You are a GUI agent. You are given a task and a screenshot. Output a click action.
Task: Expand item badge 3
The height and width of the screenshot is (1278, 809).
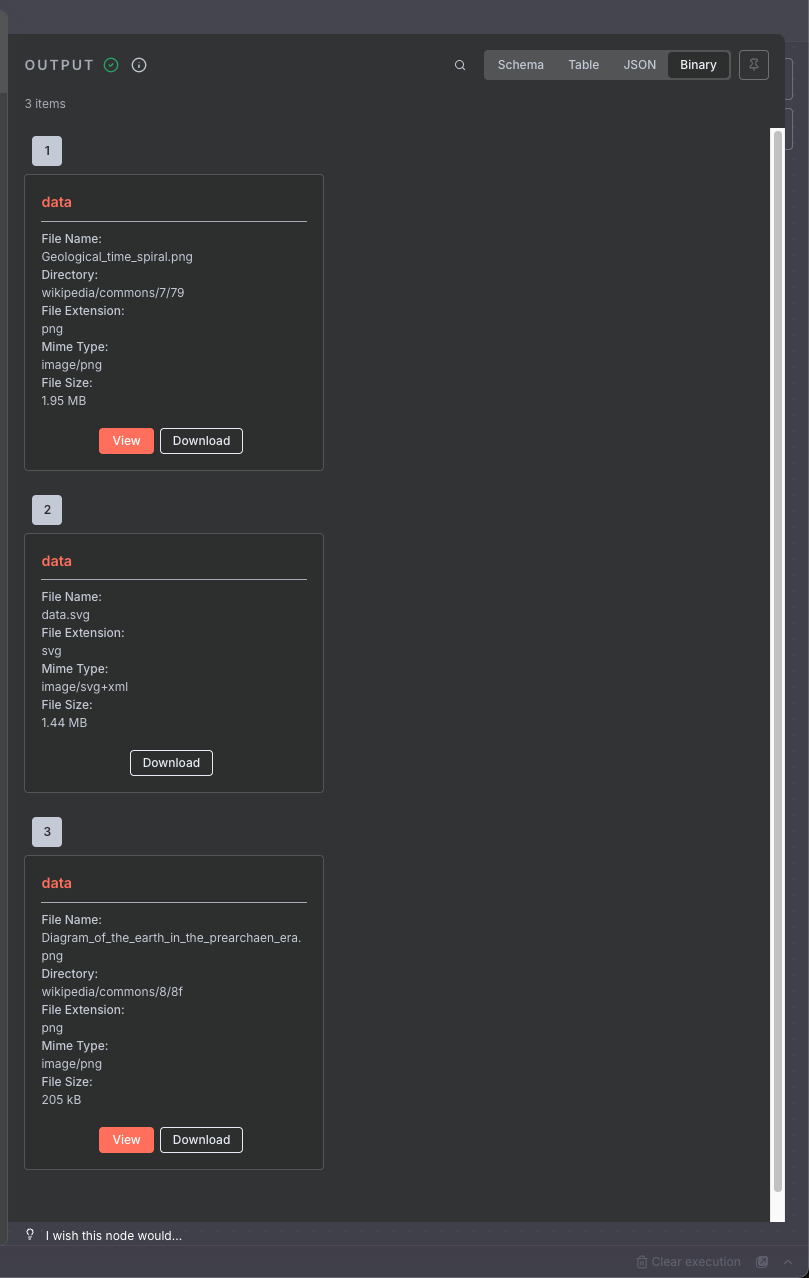[46, 831]
